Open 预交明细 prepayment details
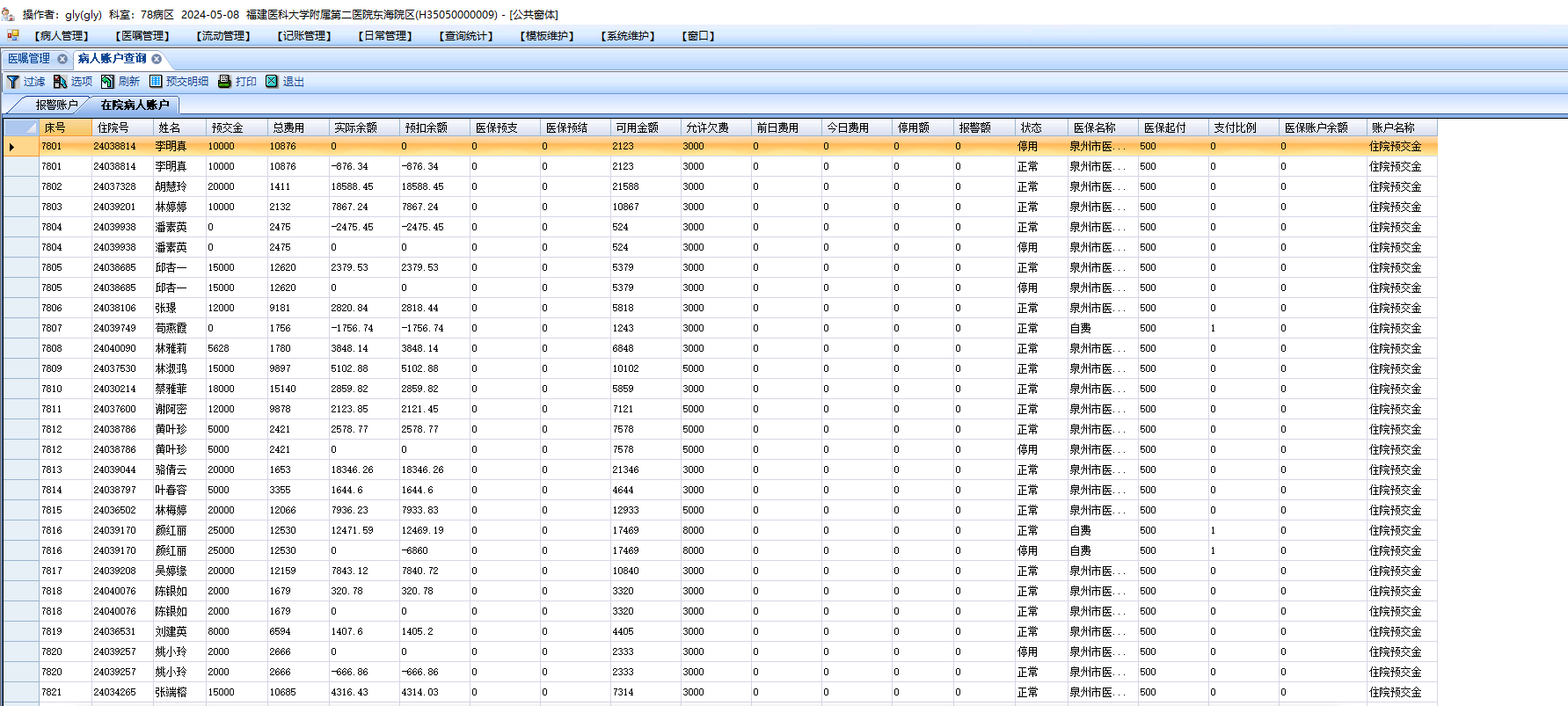Viewport: 1568px width, 706px height. point(179,82)
